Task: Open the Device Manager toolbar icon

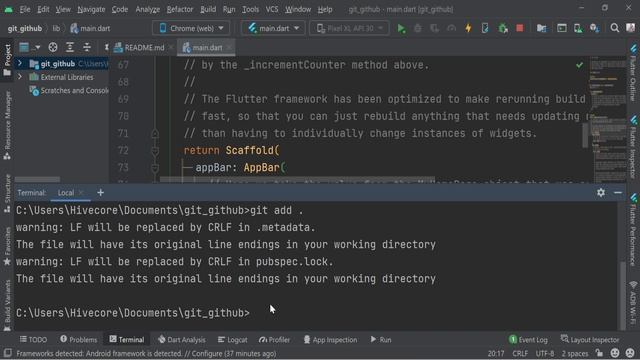Action: 578,28
